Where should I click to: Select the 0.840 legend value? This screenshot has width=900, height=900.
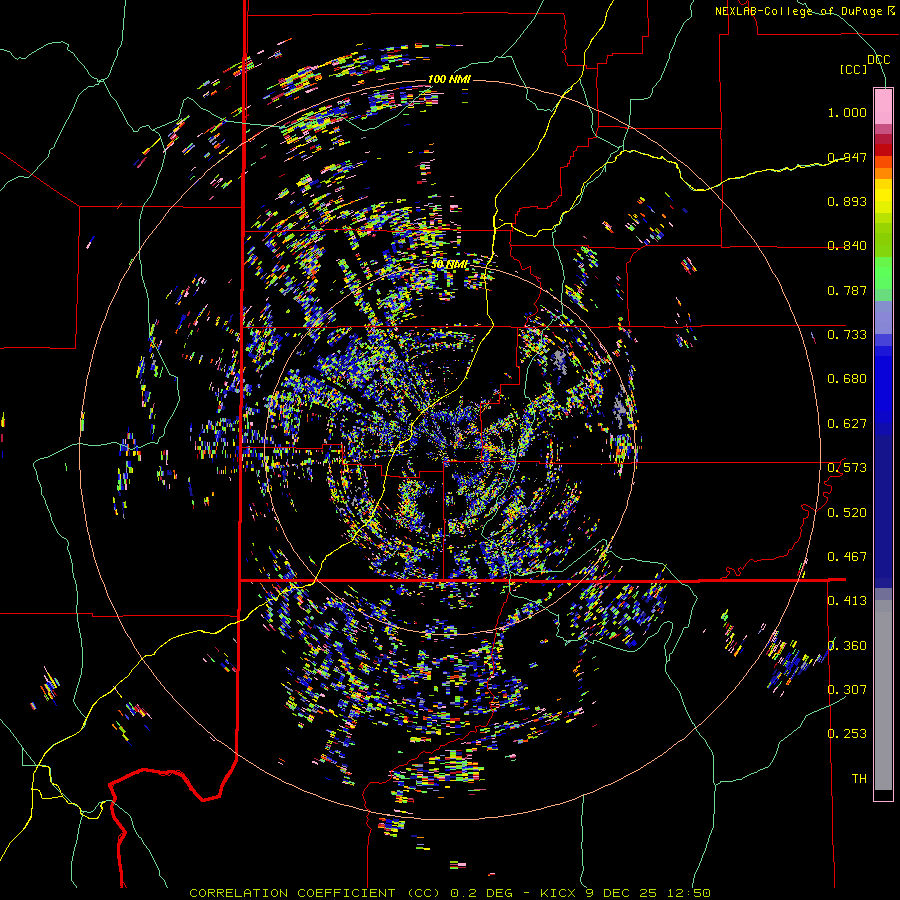(847, 246)
